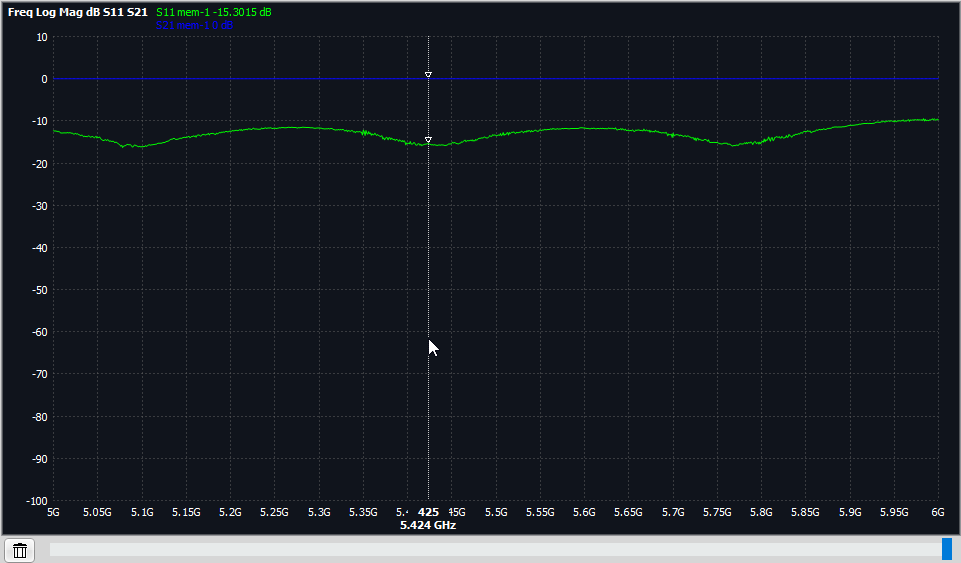Click the horizontal scrollbar track

click(x=495, y=549)
